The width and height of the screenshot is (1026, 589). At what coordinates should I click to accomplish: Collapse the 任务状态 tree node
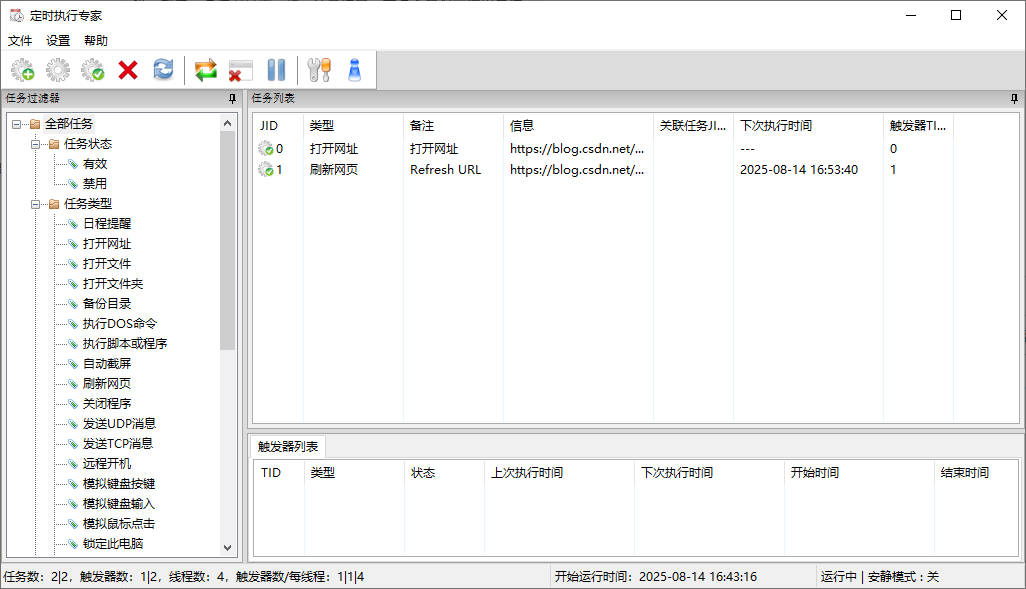point(35,144)
